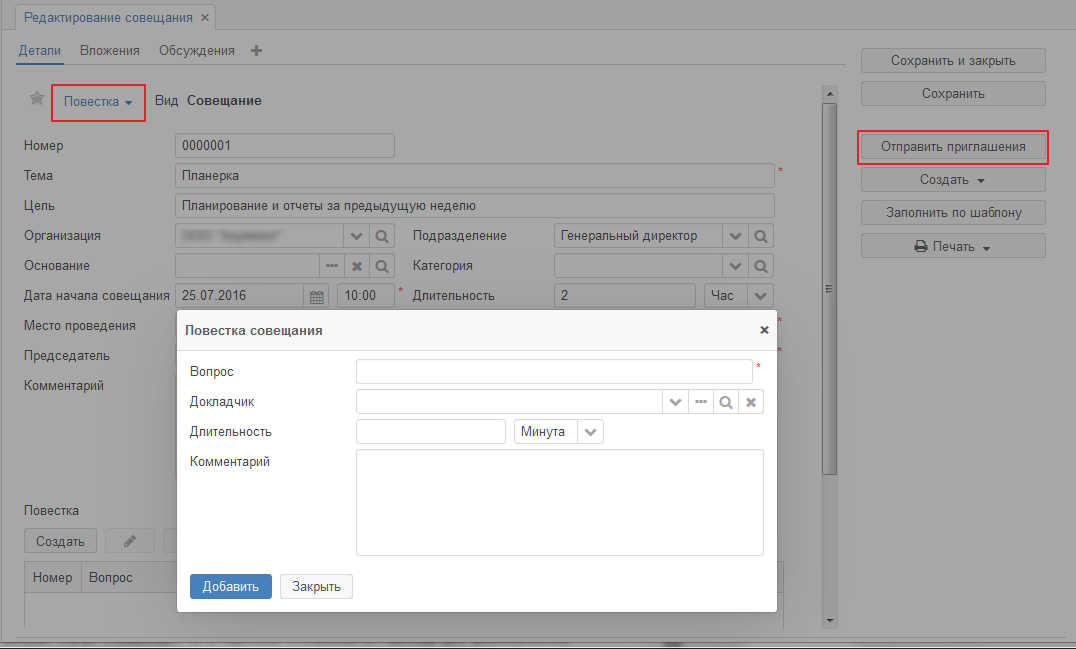This screenshot has height=649, width=1076.
Task: Click the Цель field
Action: tap(475, 206)
